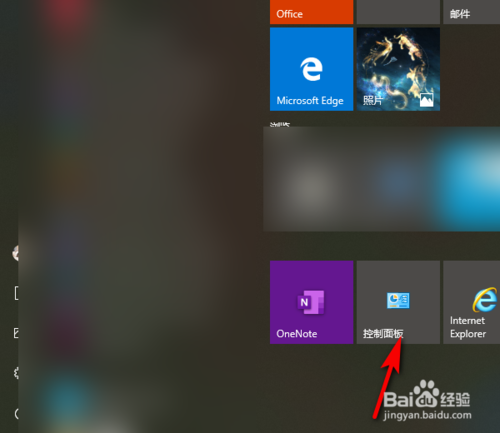This screenshot has width=500, height=433.
Task: Click the '控制面板' text label
Action: pyautogui.click(x=383, y=334)
